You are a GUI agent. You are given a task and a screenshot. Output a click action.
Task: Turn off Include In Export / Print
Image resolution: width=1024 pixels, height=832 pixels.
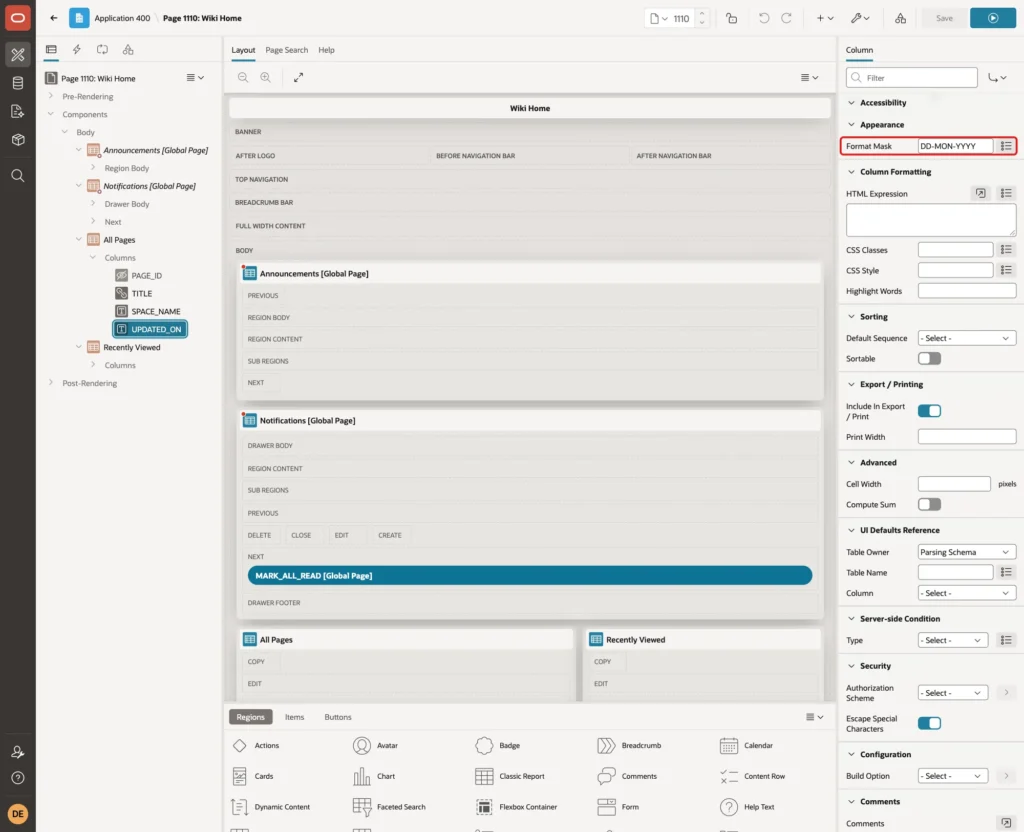[x=929, y=411]
